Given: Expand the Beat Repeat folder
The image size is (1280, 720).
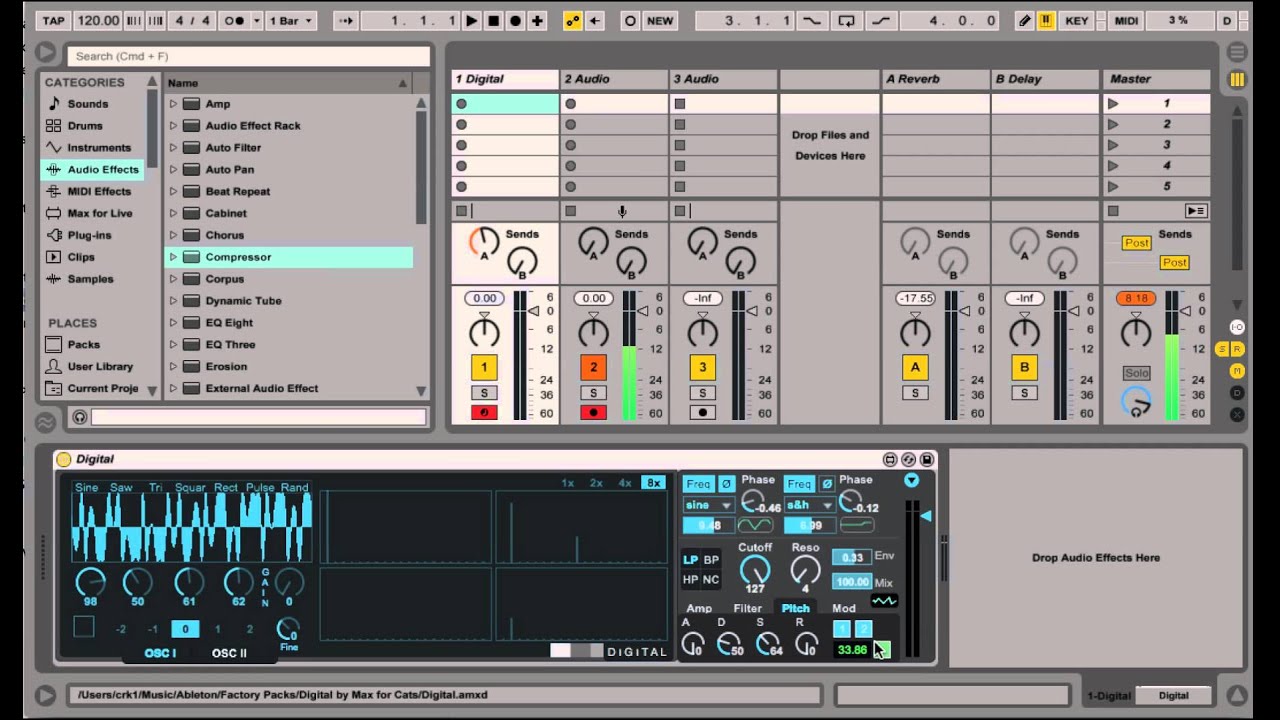Looking at the screenshot, I should tap(173, 191).
